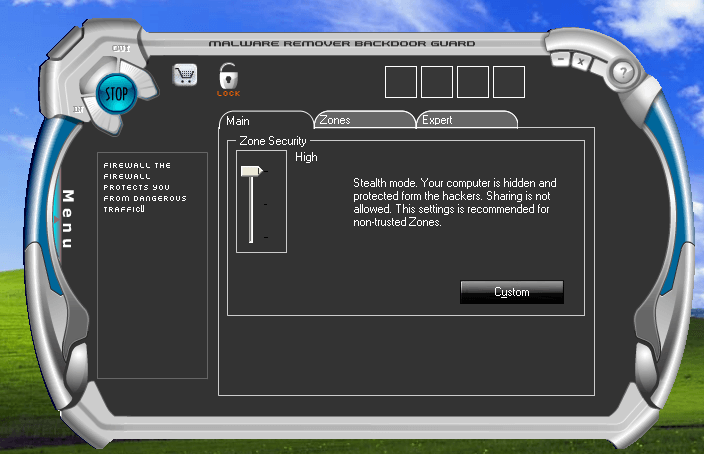The height and width of the screenshot is (454, 704).
Task: Open the Expert tab
Action: click(x=467, y=120)
